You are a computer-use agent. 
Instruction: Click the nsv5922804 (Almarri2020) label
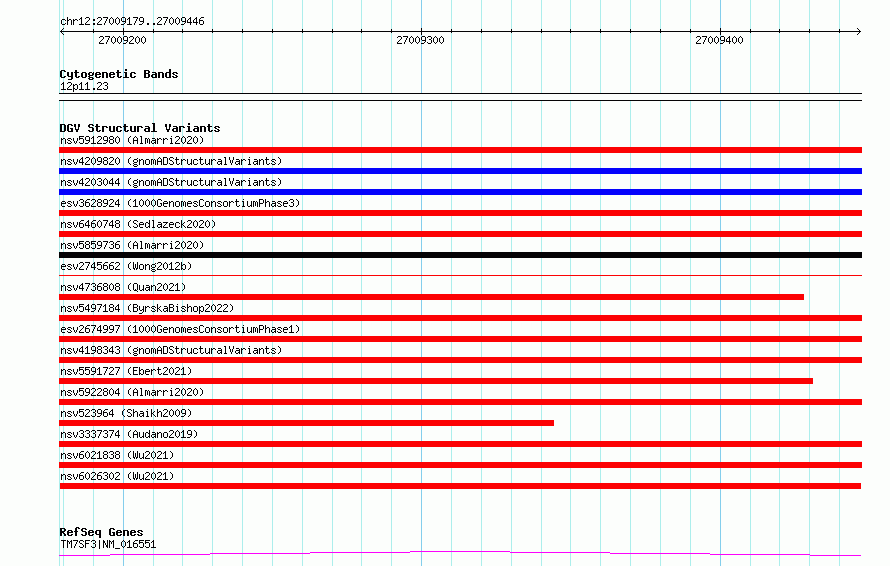[x=132, y=392]
